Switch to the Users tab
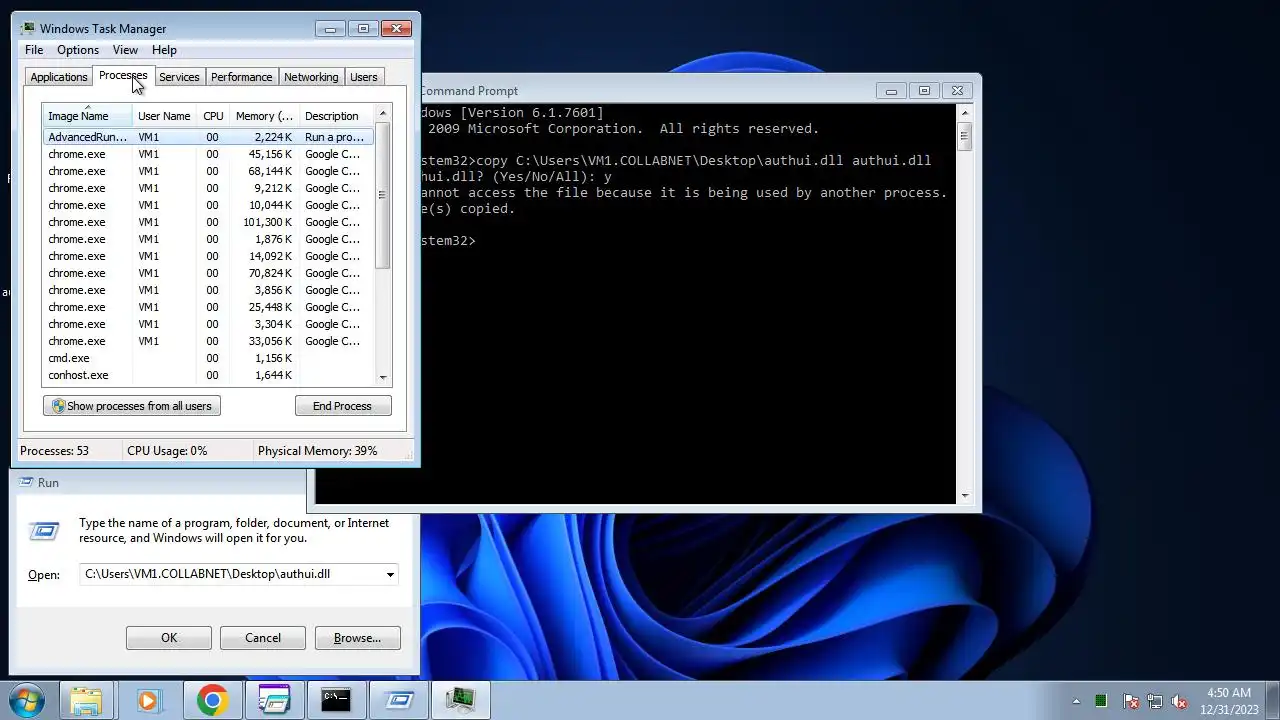The height and width of the screenshot is (720, 1280). pos(364,77)
